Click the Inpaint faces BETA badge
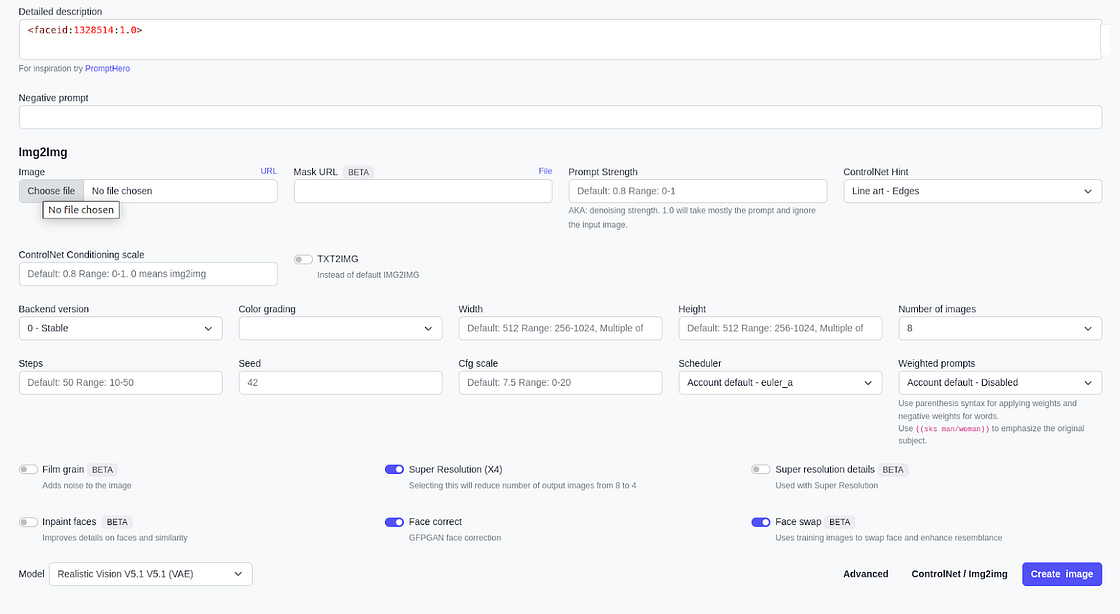This screenshot has width=1120, height=614. (117, 522)
